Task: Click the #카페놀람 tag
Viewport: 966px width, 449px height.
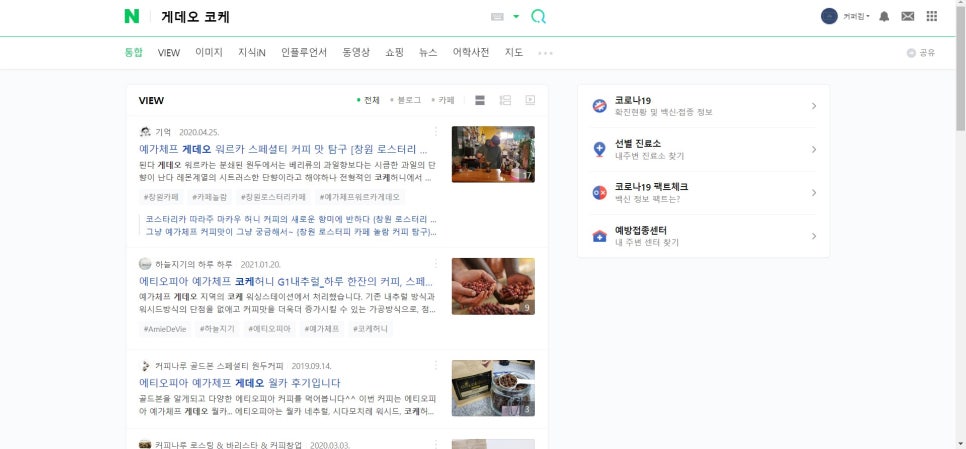Action: pos(209,197)
